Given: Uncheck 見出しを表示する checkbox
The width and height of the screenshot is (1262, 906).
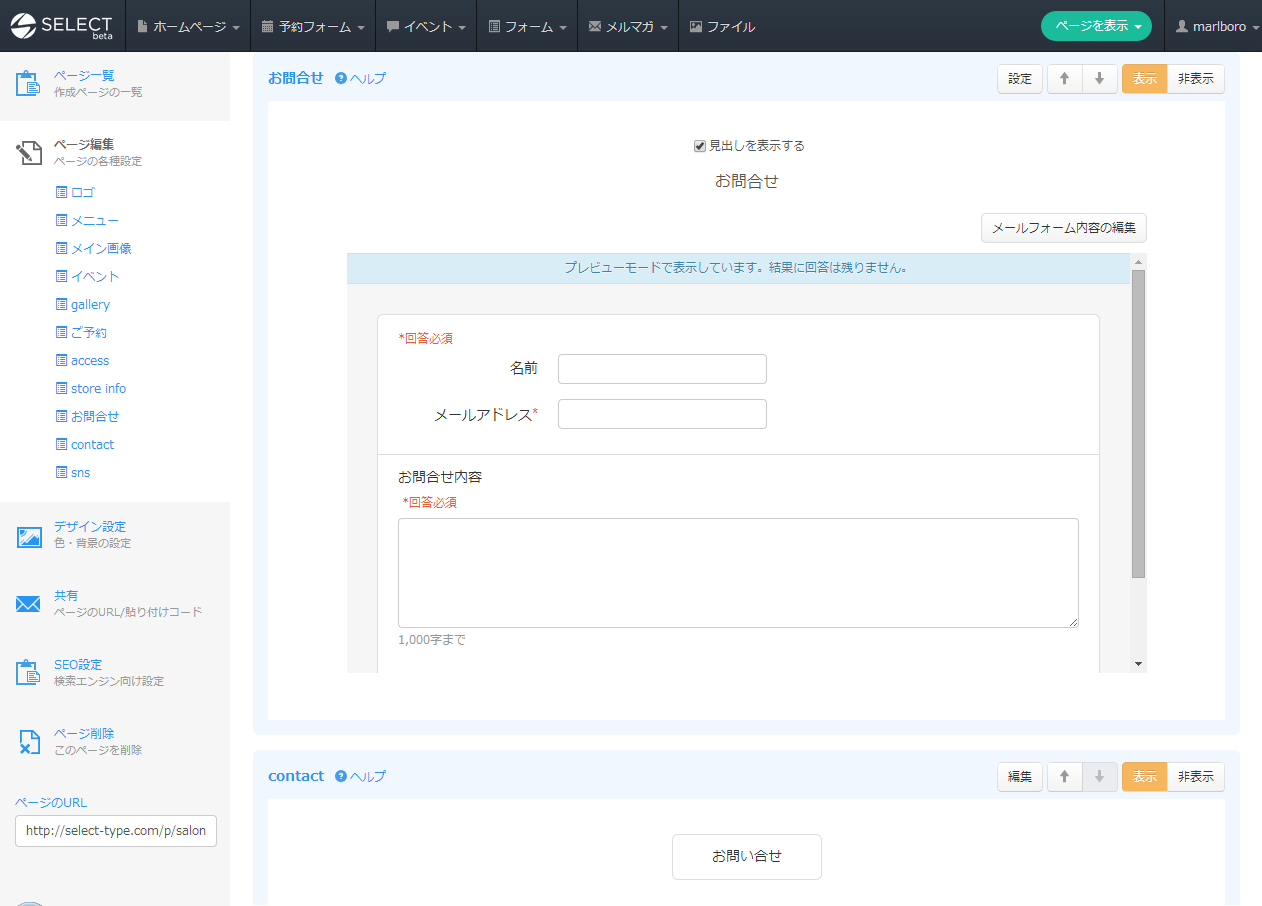Looking at the screenshot, I should [x=700, y=146].
